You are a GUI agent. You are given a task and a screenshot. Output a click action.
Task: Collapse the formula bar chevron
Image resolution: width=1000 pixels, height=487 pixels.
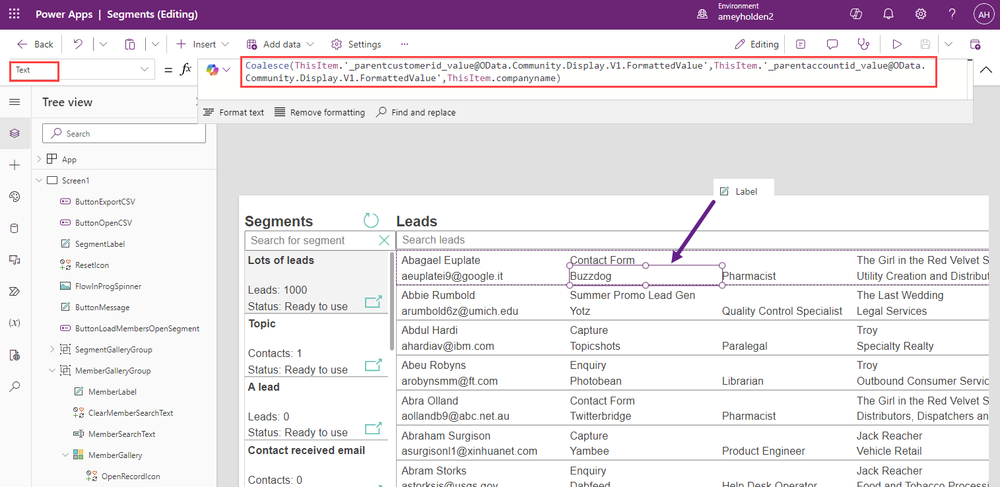pyautogui.click(x=986, y=69)
